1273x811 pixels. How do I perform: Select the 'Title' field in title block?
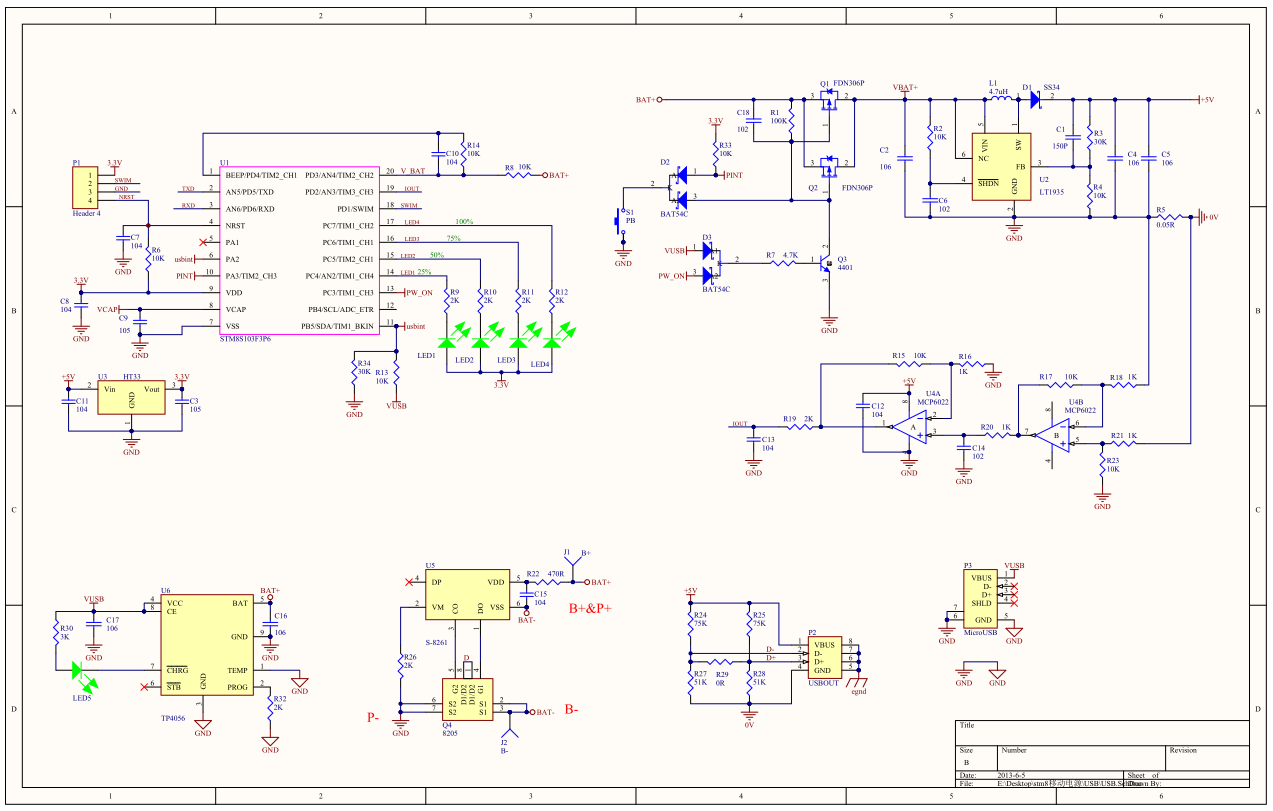click(1101, 731)
